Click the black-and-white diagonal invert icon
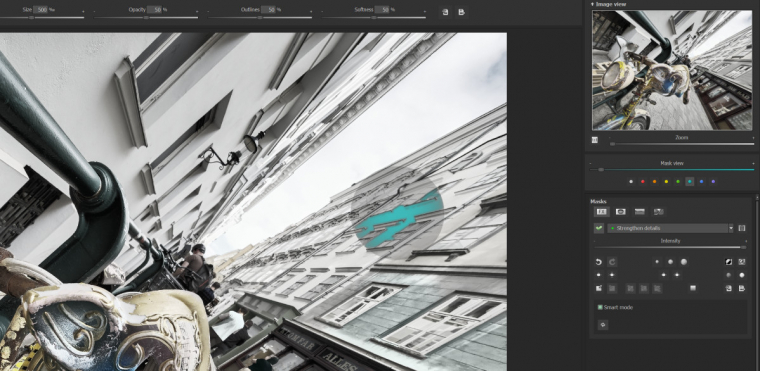 728,262
